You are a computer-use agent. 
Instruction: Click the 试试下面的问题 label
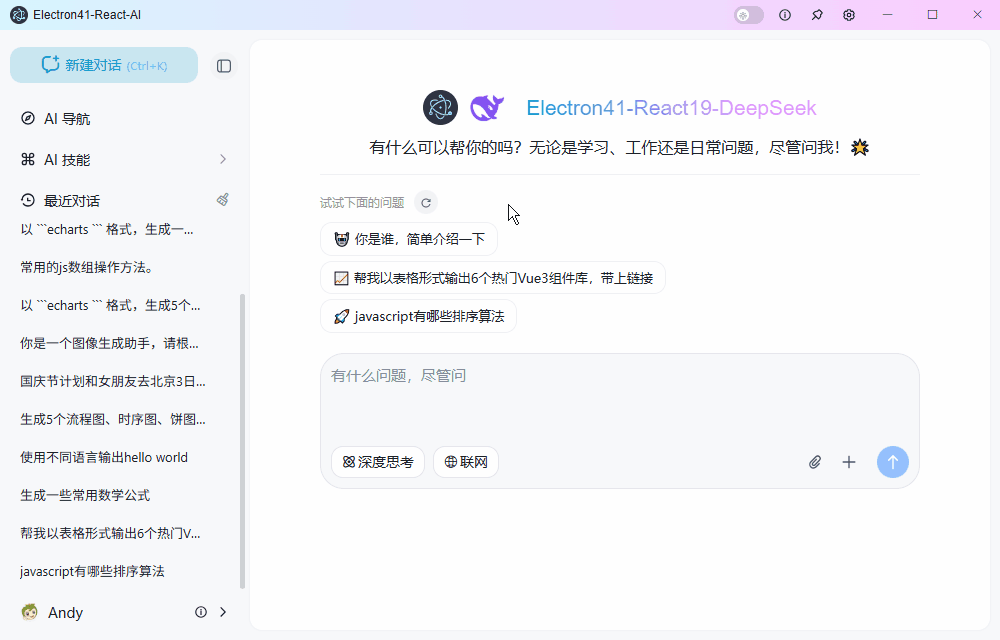pos(362,203)
